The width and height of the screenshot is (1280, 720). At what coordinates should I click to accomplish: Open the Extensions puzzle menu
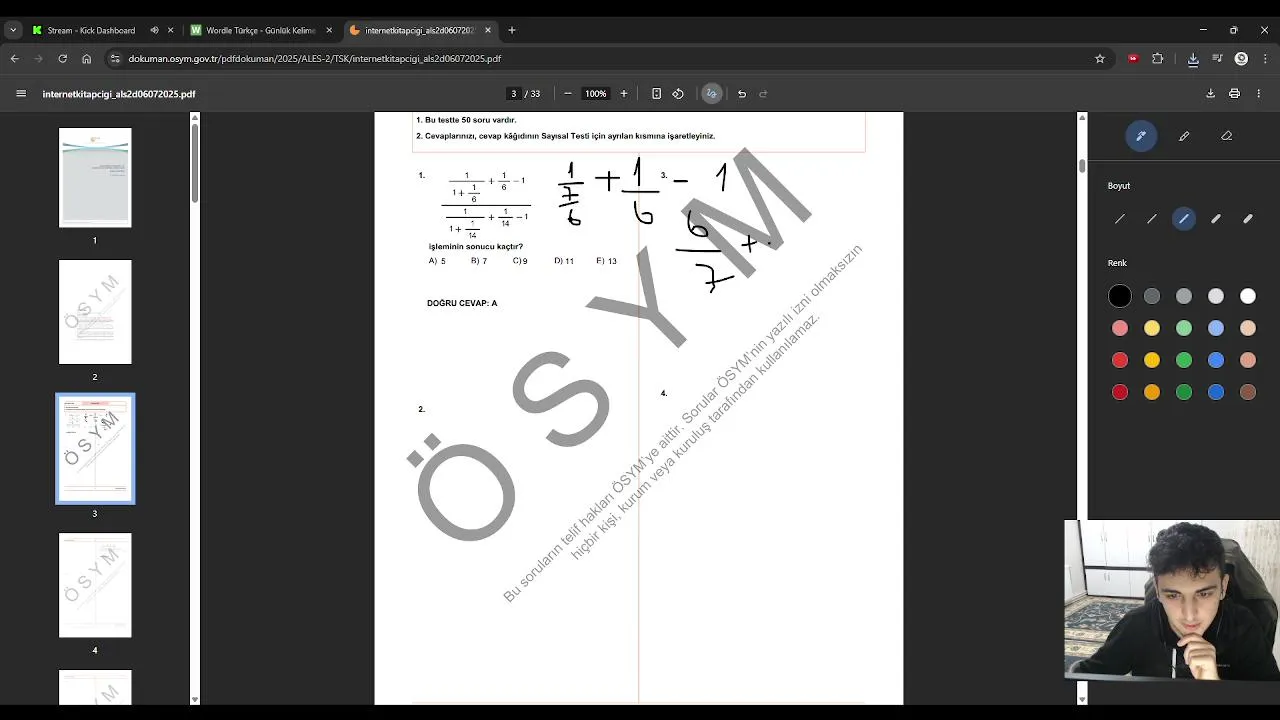pos(1158,59)
